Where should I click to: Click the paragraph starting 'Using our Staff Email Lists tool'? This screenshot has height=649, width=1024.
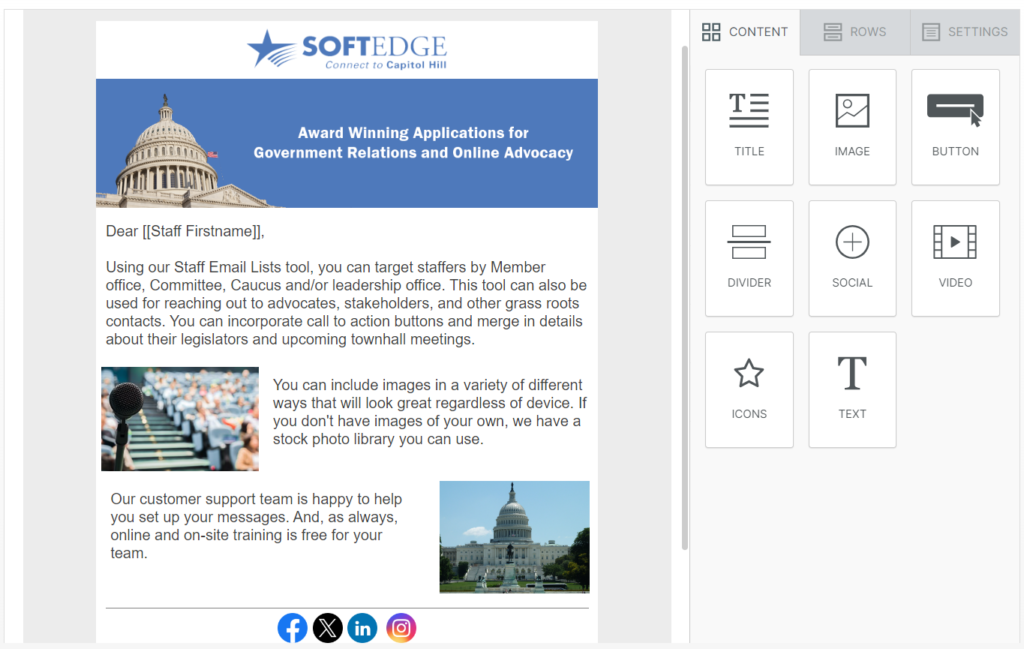346,303
